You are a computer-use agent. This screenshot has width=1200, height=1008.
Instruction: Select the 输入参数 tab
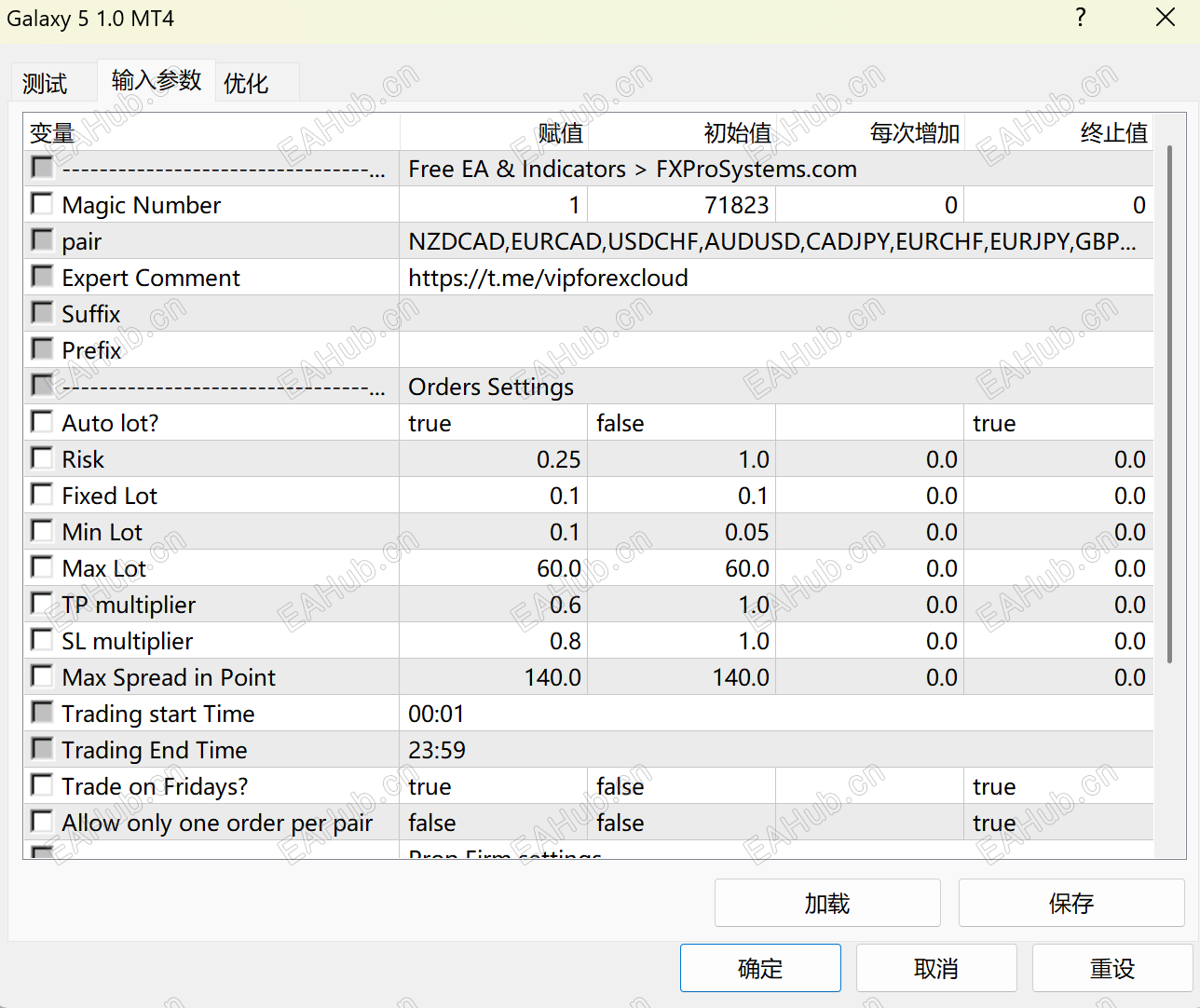pos(157,81)
